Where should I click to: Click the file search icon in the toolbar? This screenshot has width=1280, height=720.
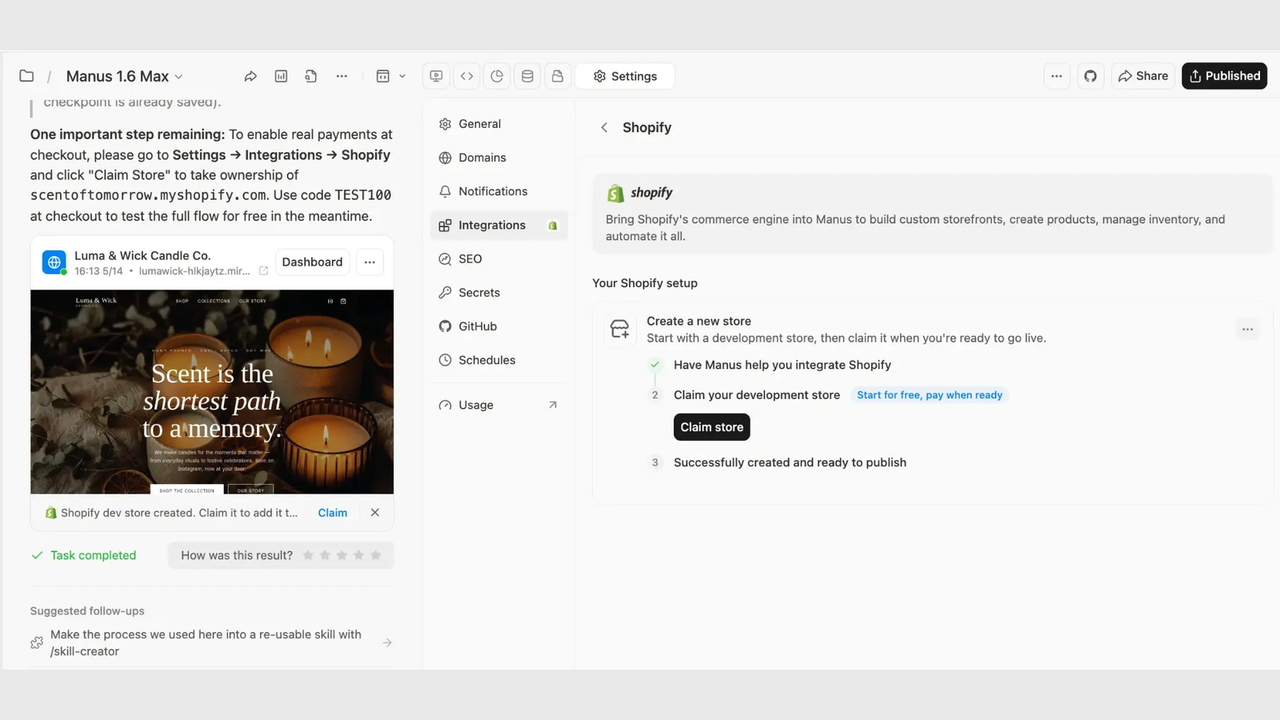coord(311,76)
